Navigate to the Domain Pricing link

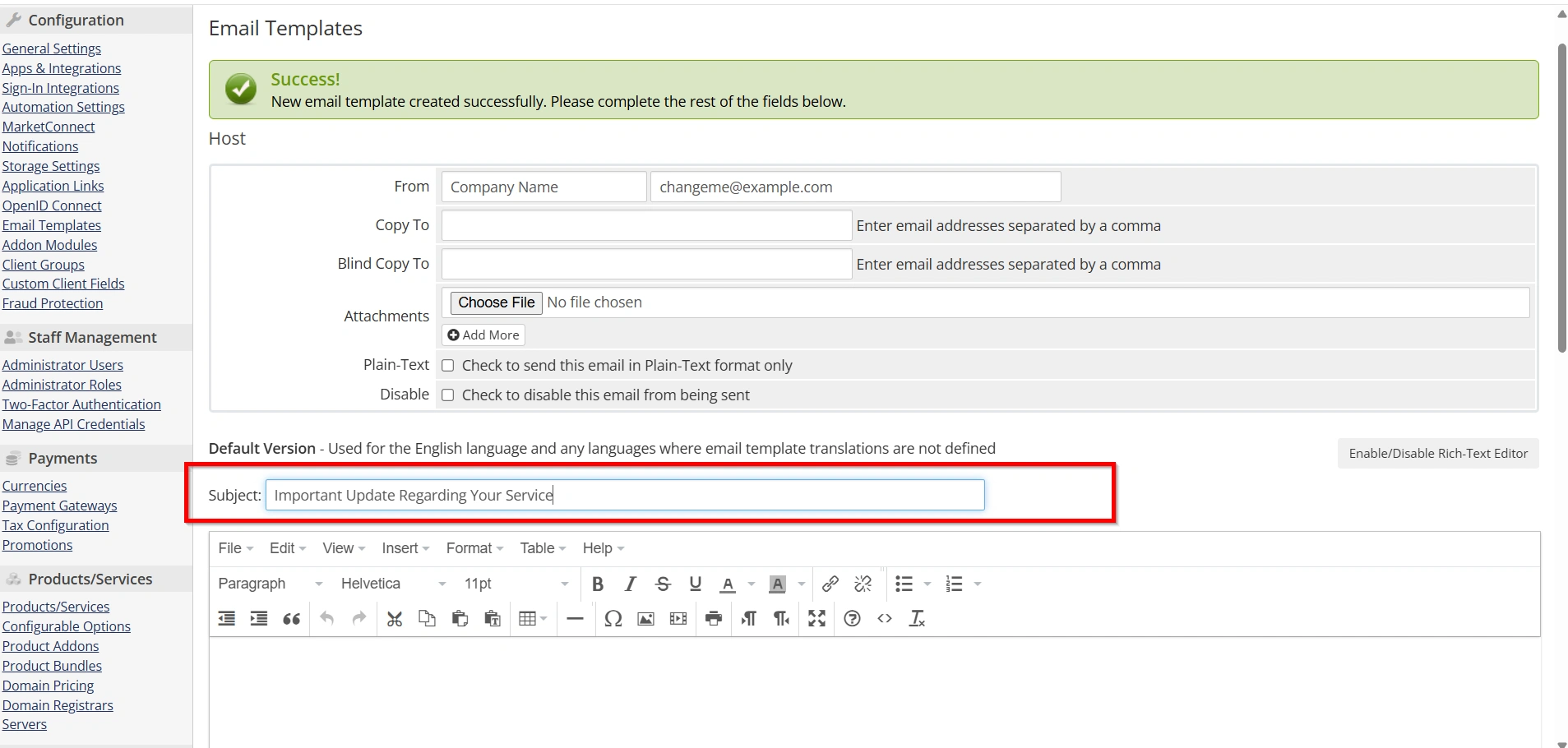(48, 686)
